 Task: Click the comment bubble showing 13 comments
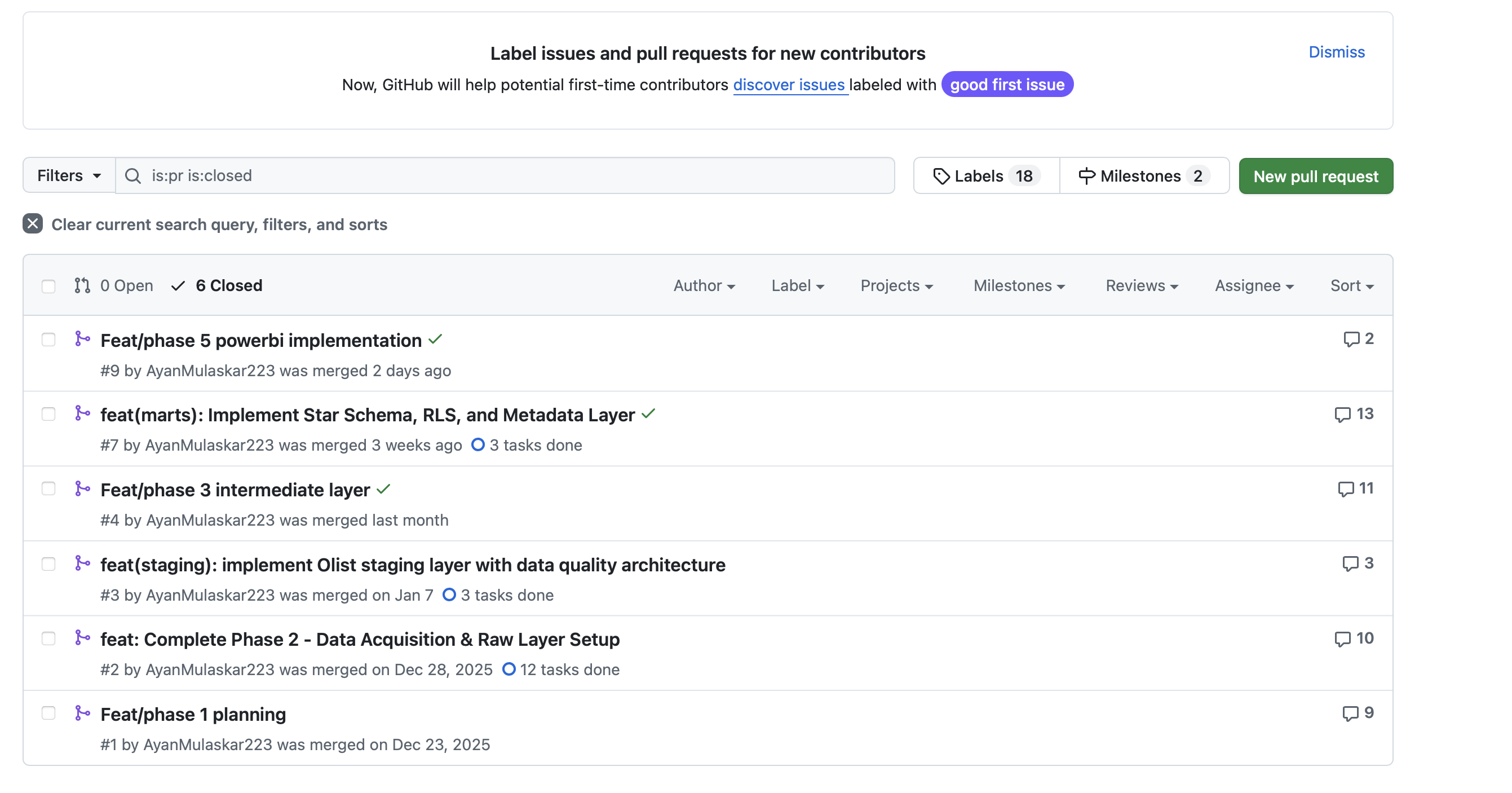pyautogui.click(x=1342, y=414)
